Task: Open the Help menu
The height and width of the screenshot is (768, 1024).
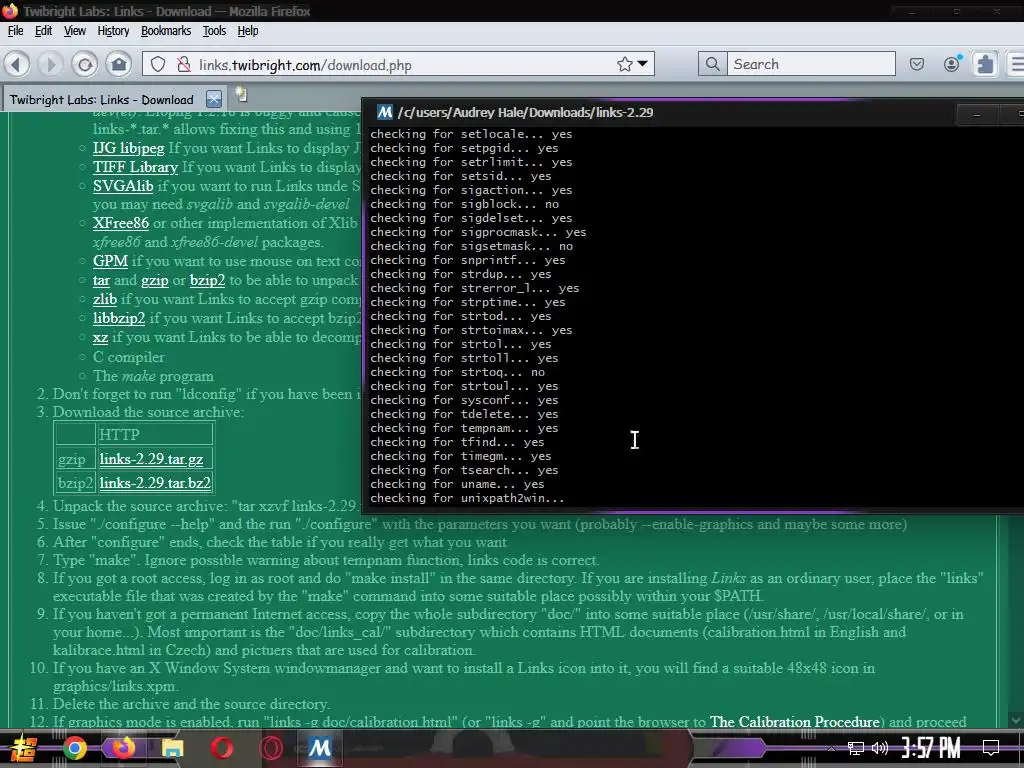Action: 248,31
